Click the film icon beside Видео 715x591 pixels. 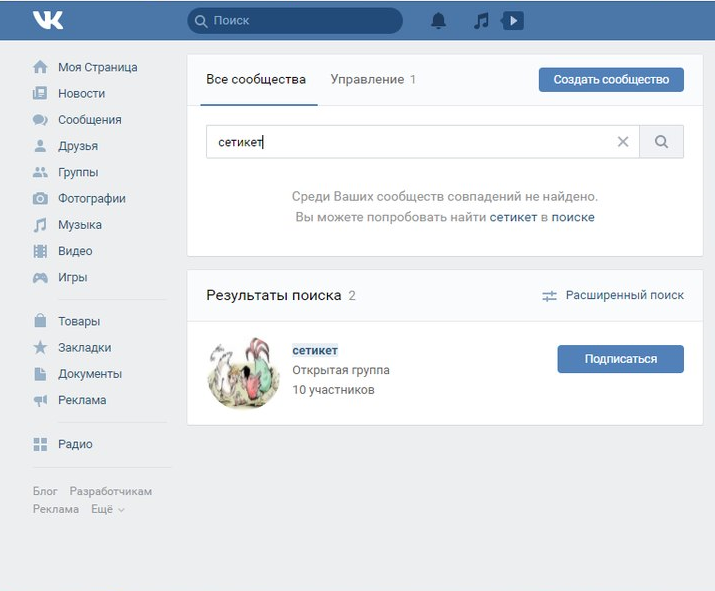40,251
